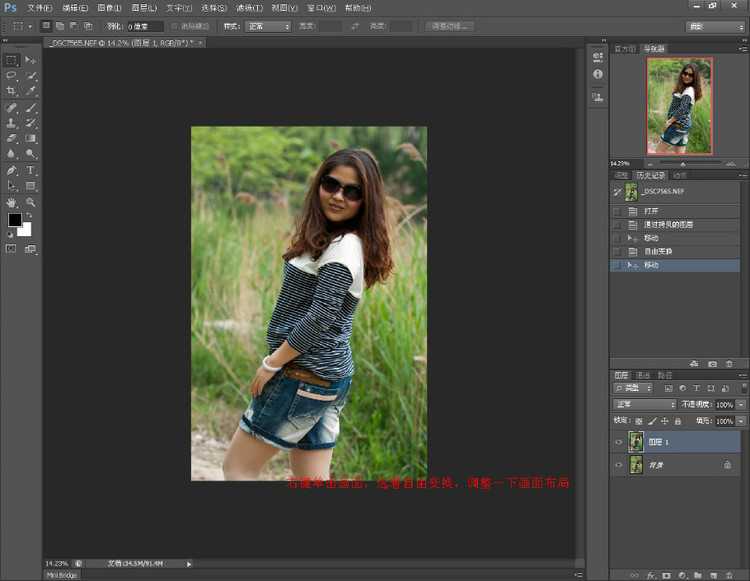Toggle history brush source for 打开 state
The height and width of the screenshot is (581, 750).
[x=617, y=211]
